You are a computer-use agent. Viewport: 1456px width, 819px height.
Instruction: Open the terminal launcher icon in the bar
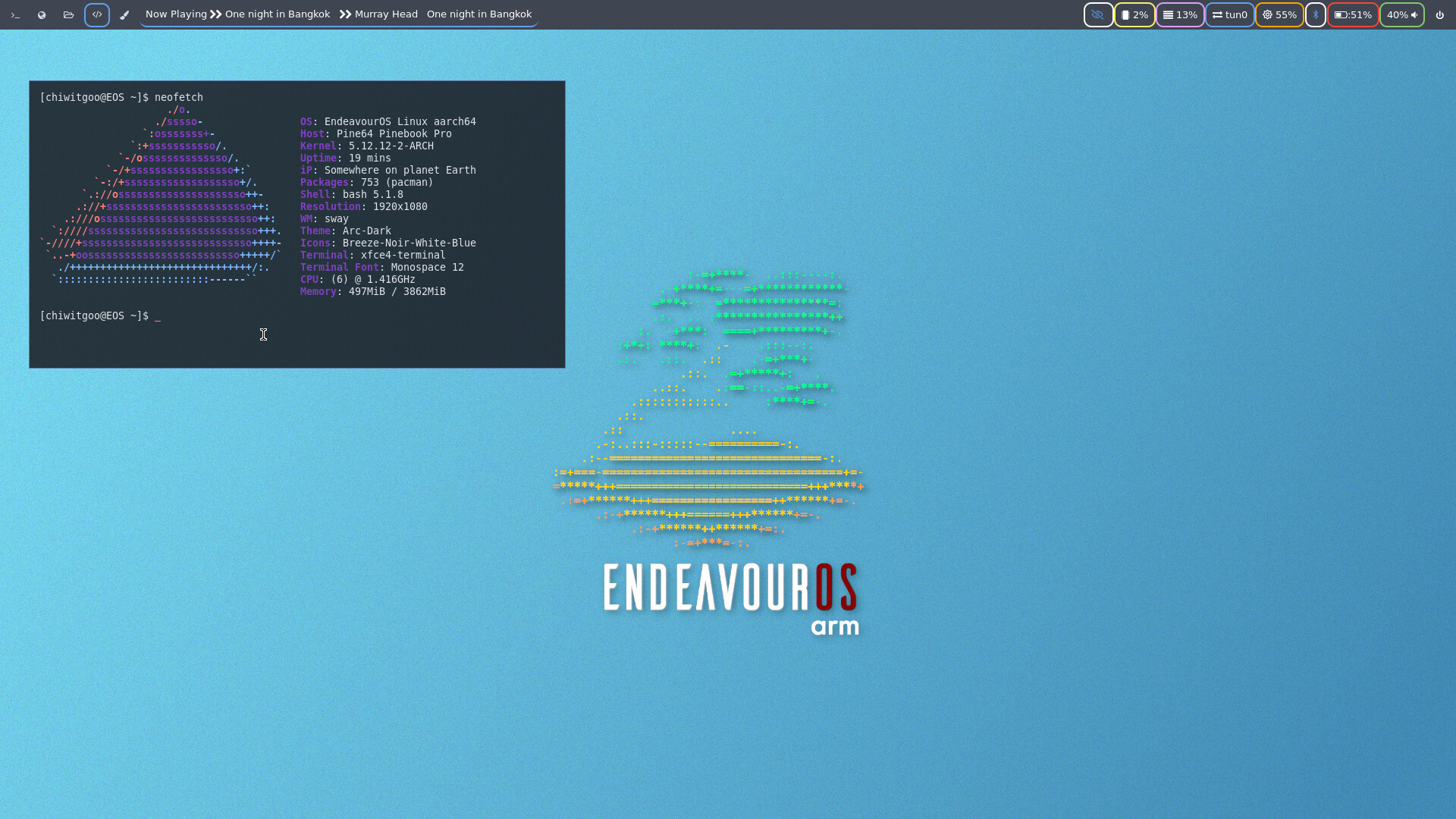coord(15,15)
